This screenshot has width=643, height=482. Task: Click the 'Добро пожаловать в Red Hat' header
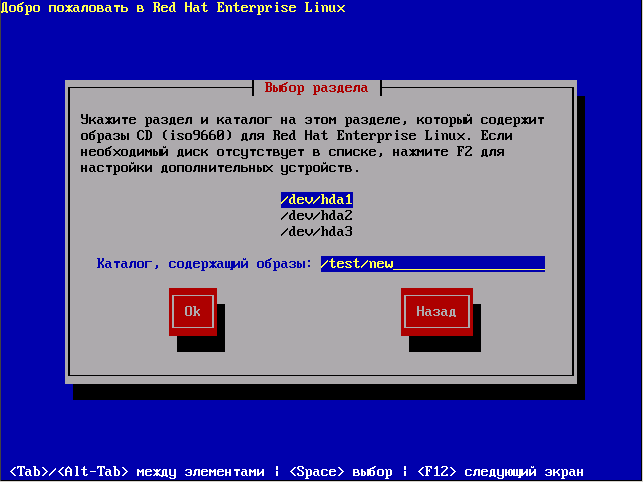pos(105,8)
